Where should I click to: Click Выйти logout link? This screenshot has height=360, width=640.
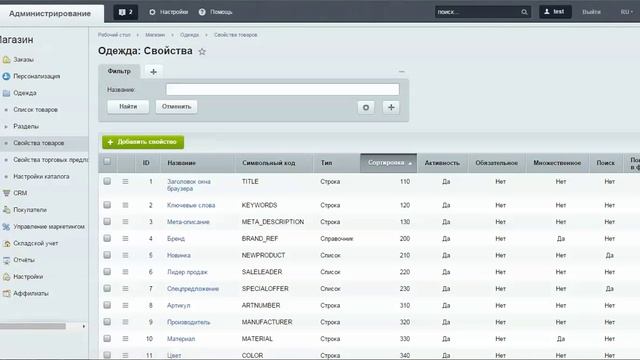click(591, 12)
